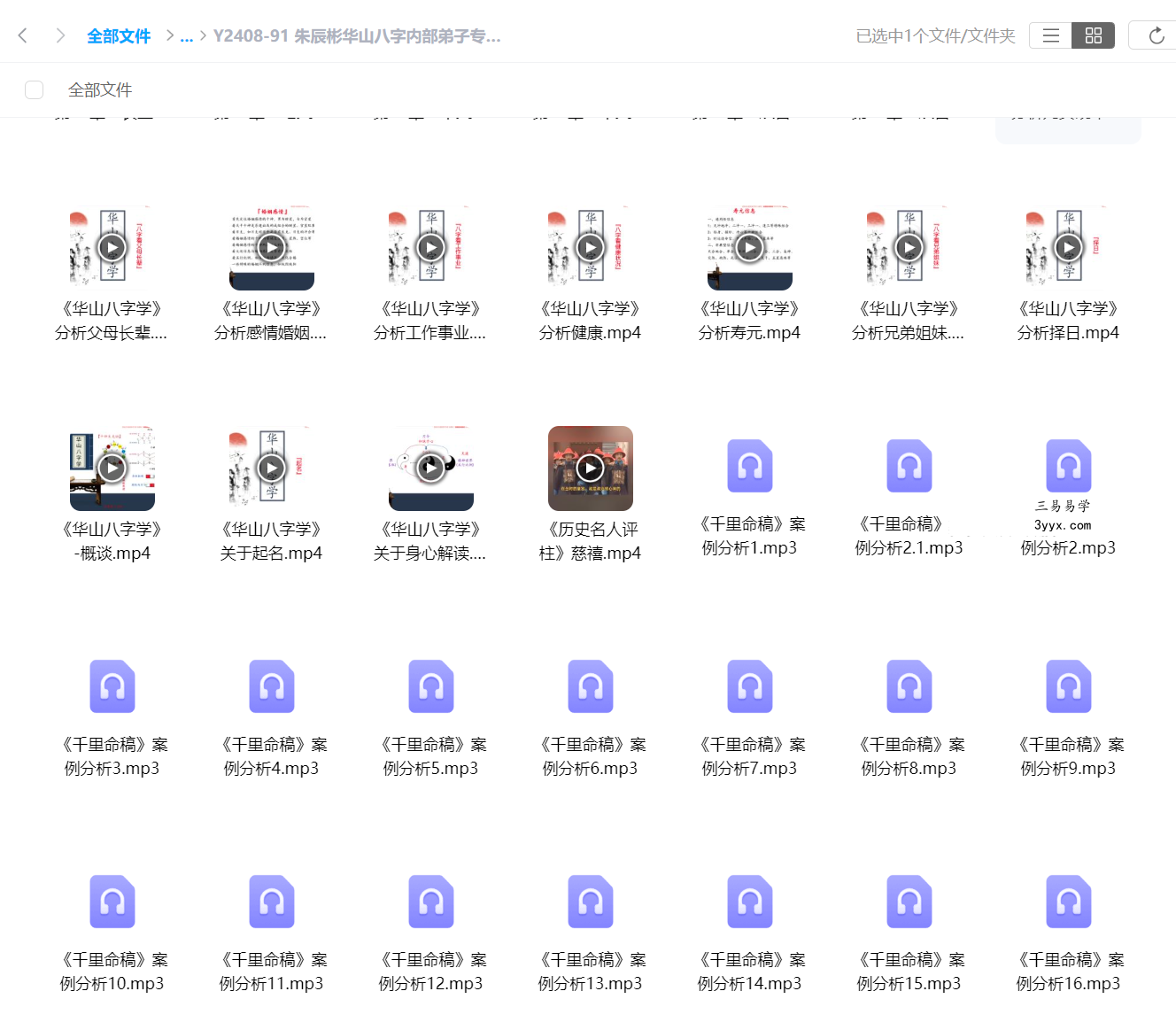1176x1030 pixels.
Task: Play 历史名人评柱 慈禧.mp4 video
Action: [x=591, y=468]
